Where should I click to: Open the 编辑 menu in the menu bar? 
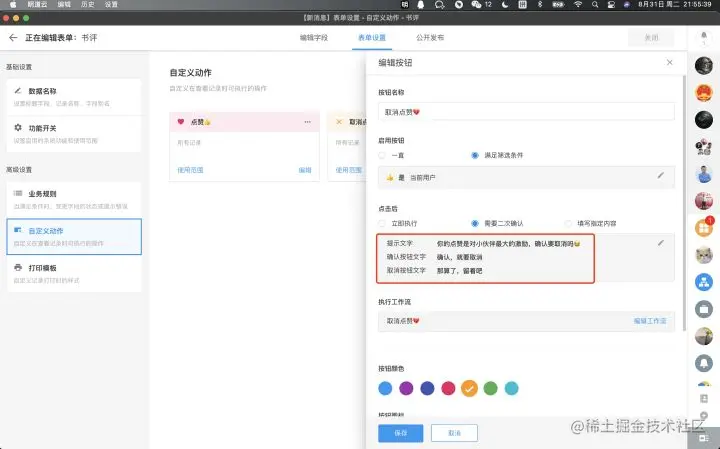(x=64, y=5)
